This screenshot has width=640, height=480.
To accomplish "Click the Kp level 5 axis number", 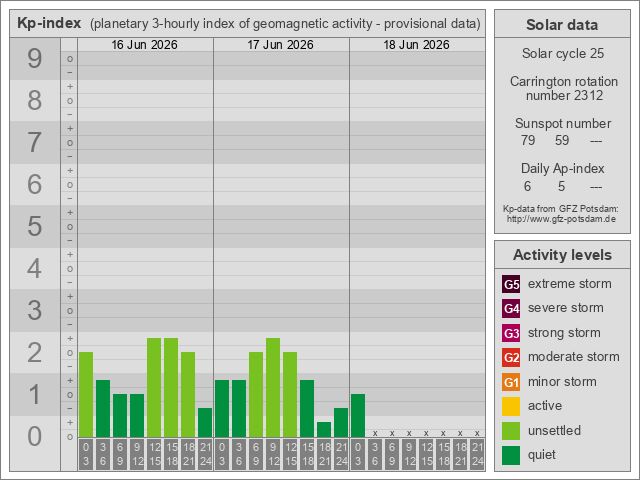I will (35, 227).
